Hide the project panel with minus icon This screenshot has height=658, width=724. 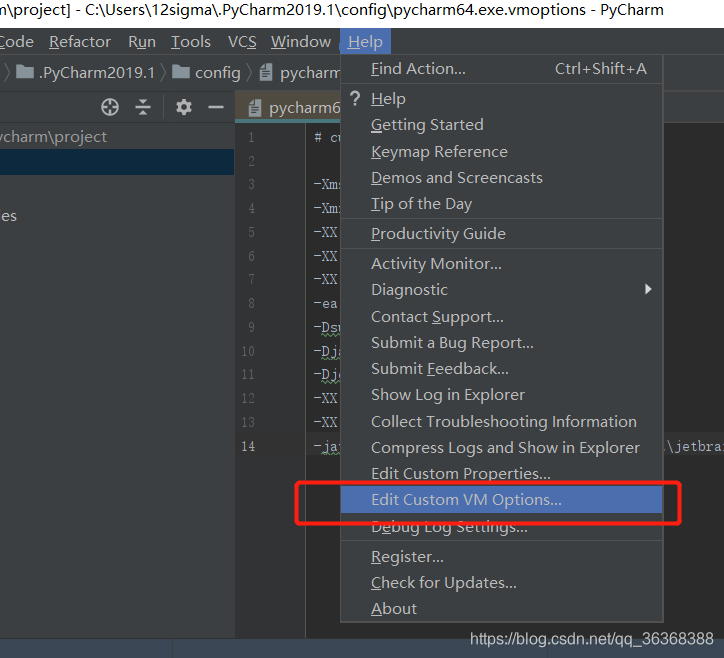[x=216, y=107]
